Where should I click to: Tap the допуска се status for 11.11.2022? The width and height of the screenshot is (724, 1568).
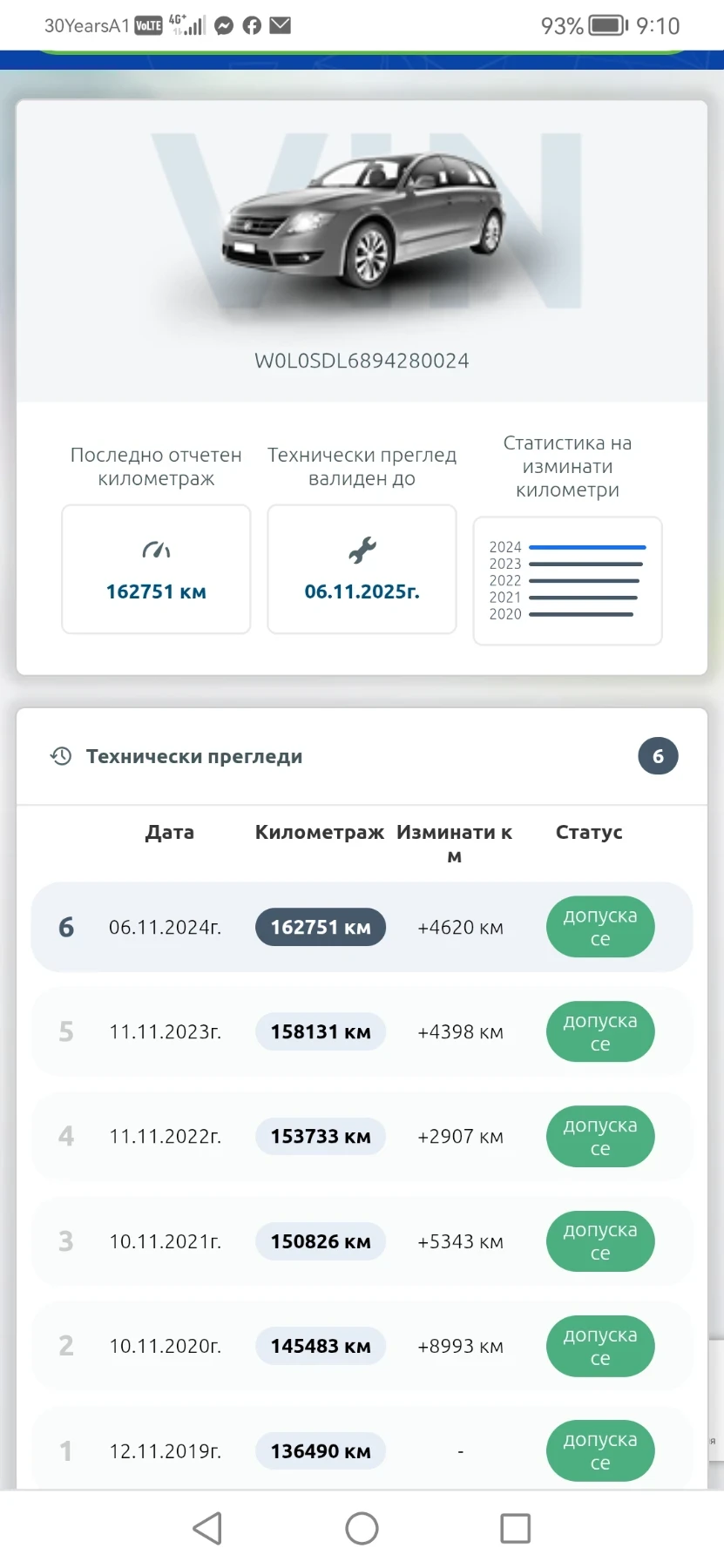[600, 1137]
